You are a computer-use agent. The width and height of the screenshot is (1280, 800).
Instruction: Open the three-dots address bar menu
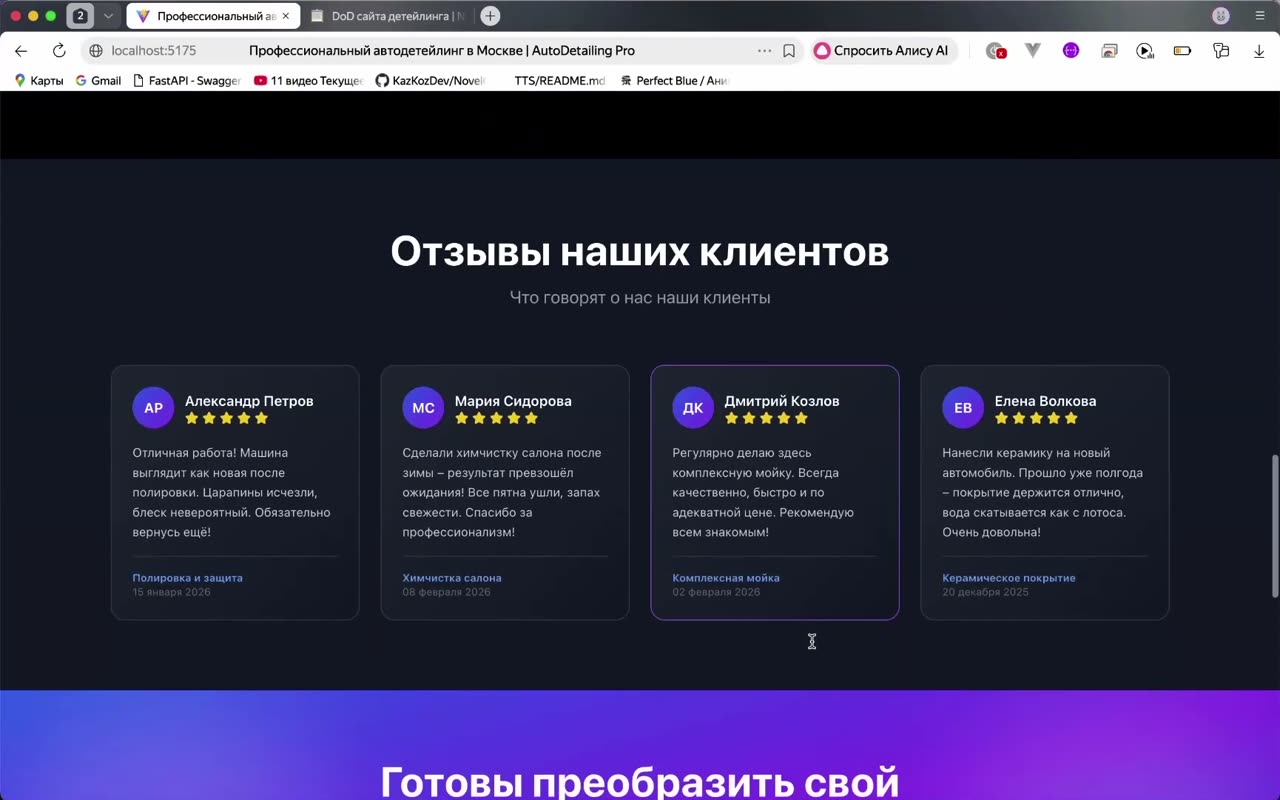(x=765, y=51)
